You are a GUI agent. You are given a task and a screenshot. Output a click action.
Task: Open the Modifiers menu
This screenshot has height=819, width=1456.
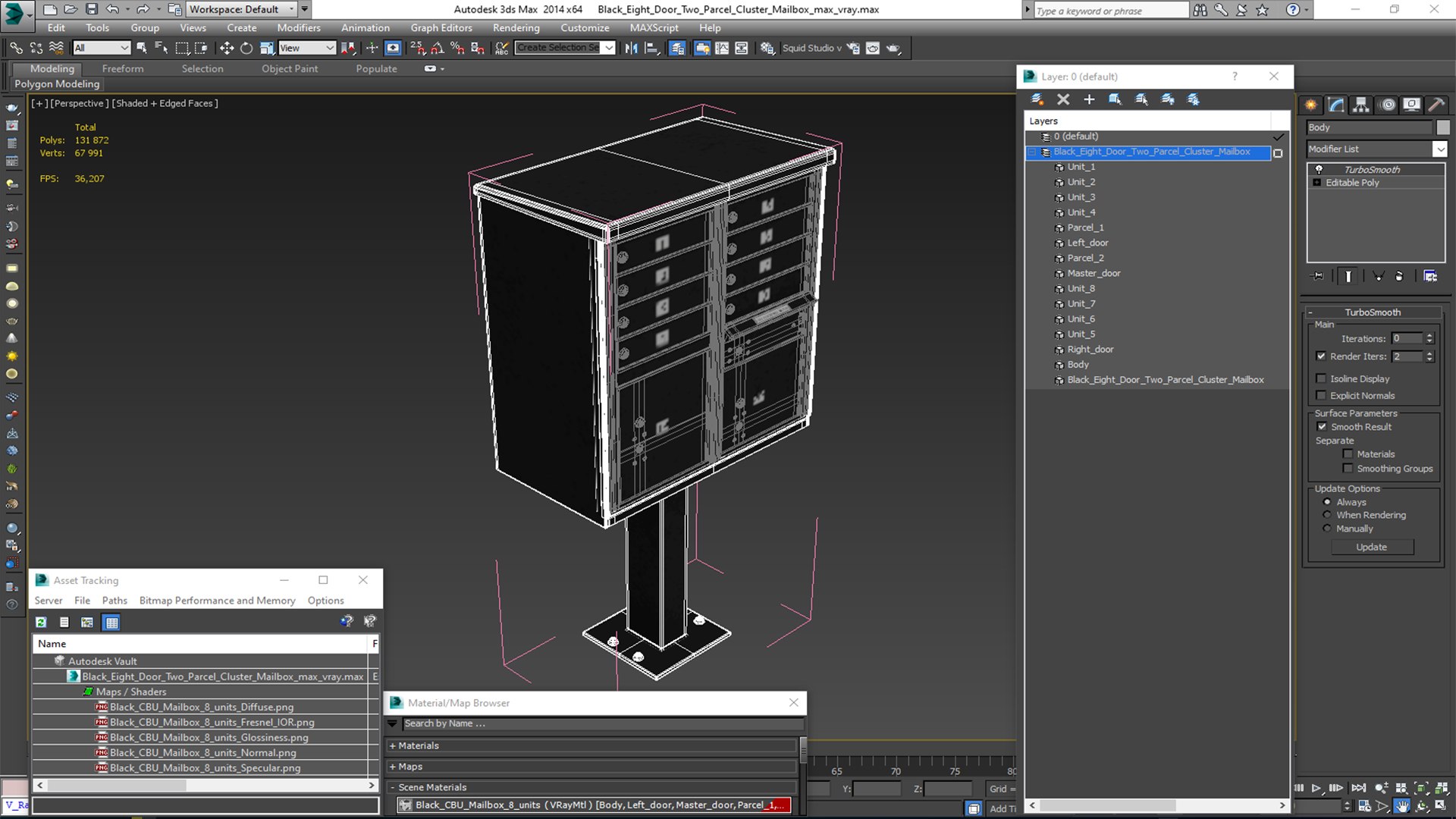(x=298, y=27)
